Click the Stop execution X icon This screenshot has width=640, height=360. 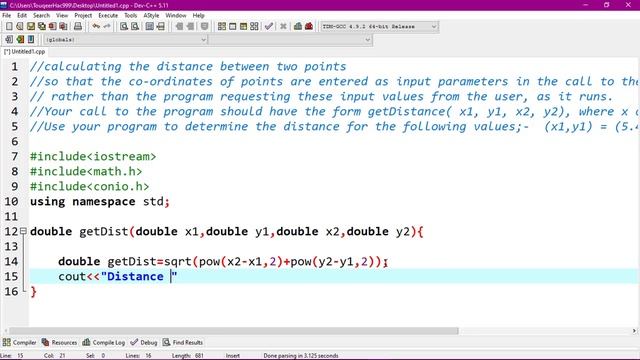283,27
